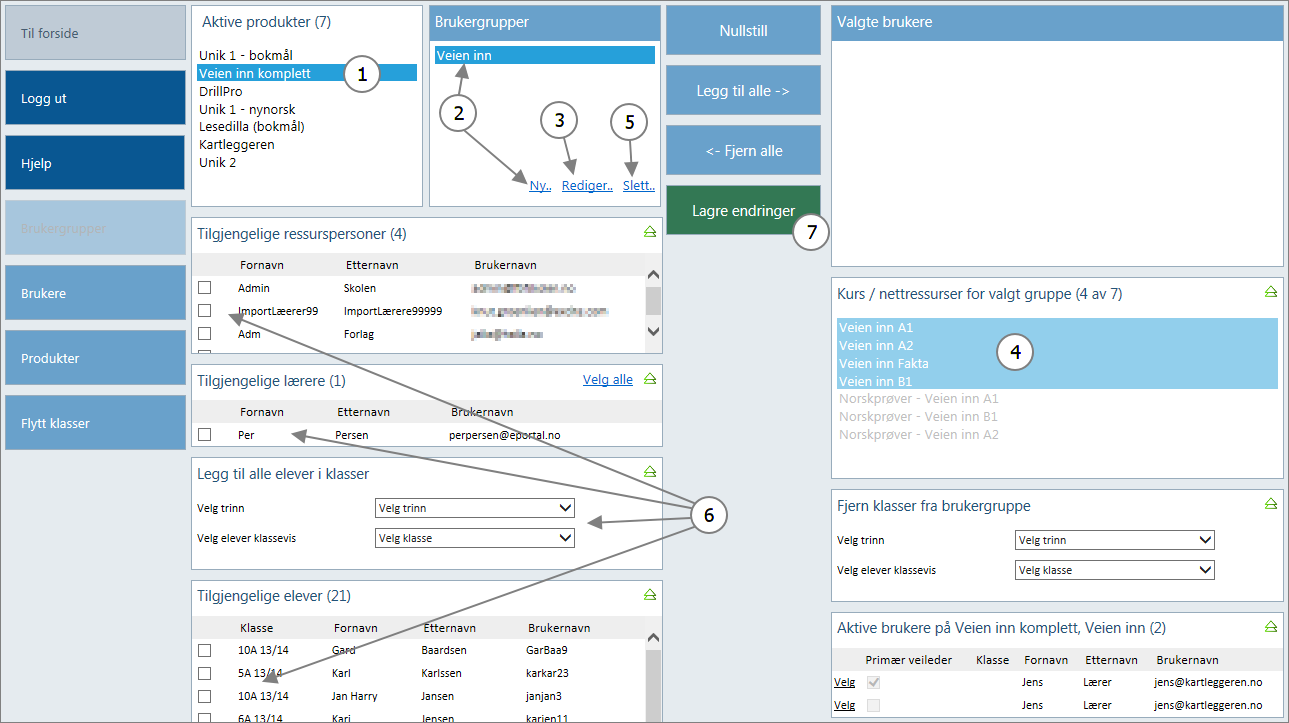The height and width of the screenshot is (723, 1289).
Task: Open Velg trinn dropdown in Fjern klasser panel
Action: pos(1115,540)
